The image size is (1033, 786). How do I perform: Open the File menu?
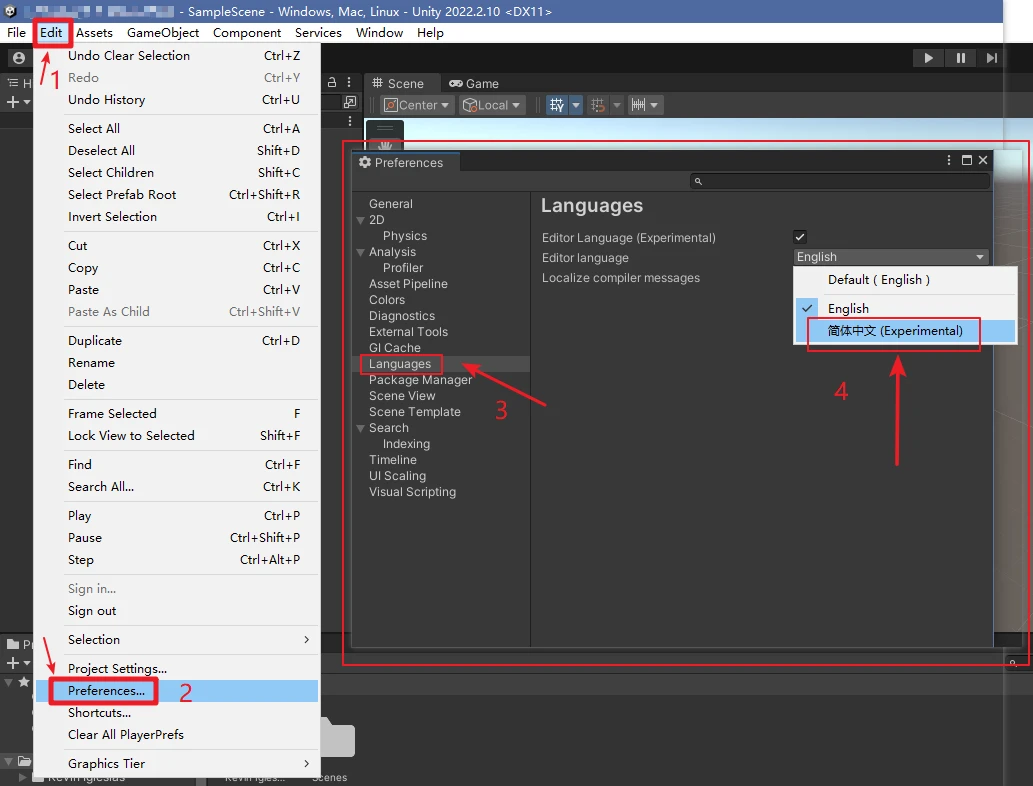point(16,32)
